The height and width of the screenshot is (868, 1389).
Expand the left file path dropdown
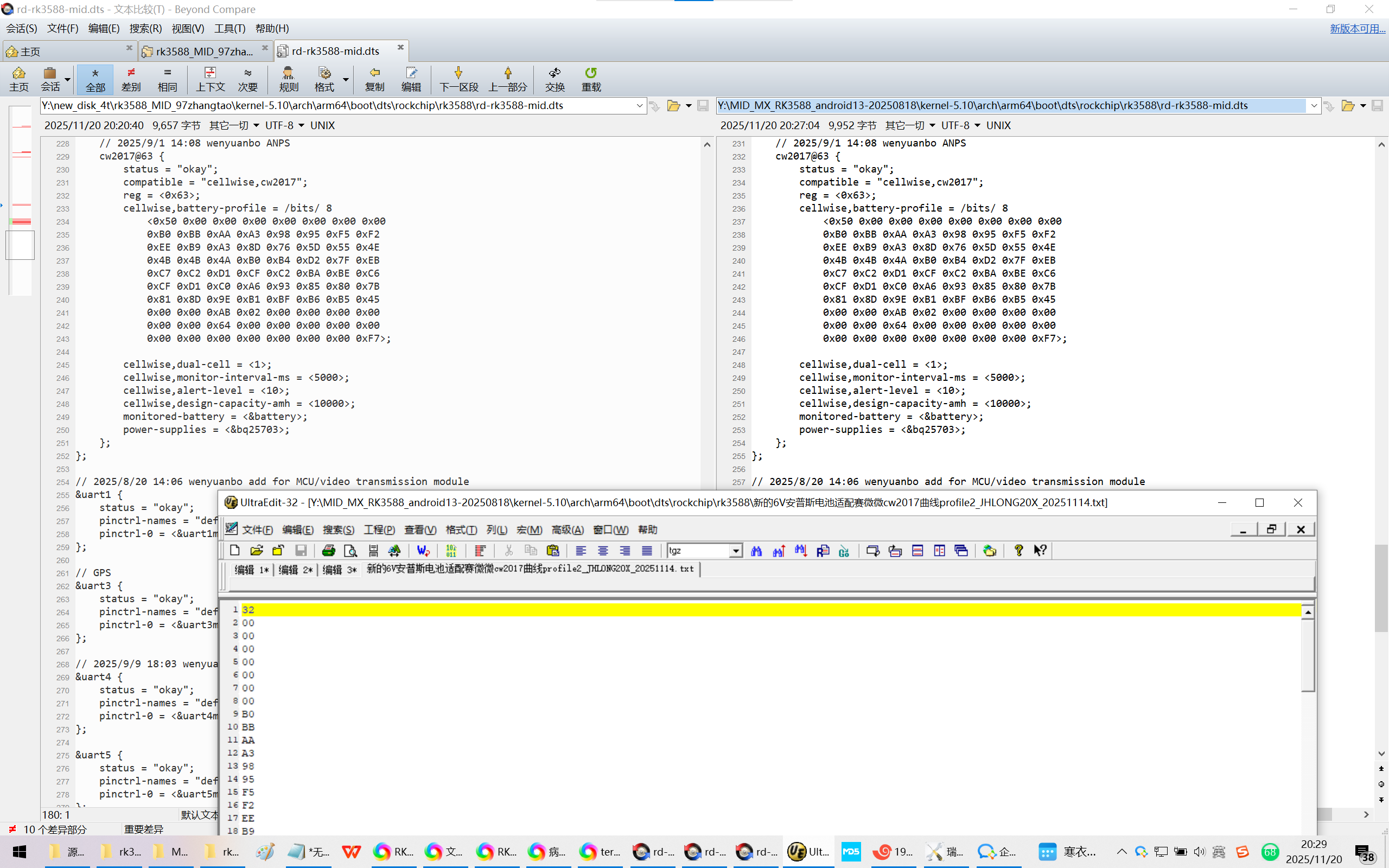pos(639,106)
